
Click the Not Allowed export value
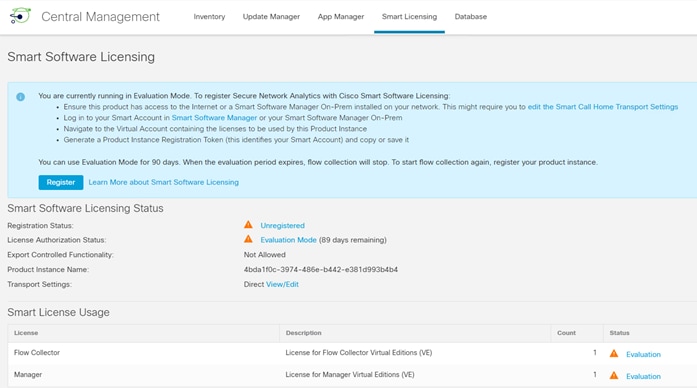(x=264, y=255)
